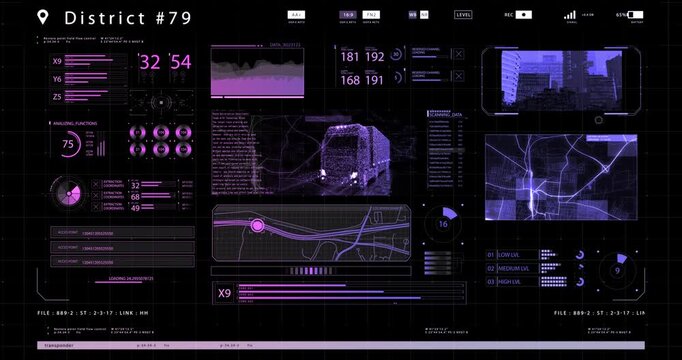Click the 168 value

(x=350, y=80)
